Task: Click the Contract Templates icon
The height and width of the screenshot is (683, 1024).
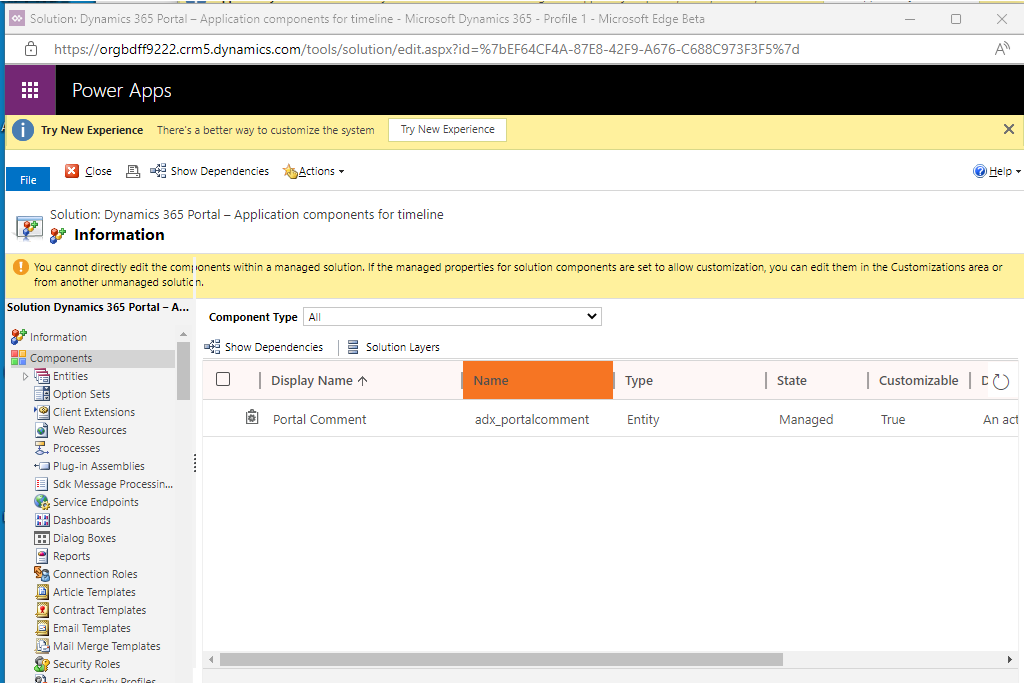Action: click(x=42, y=610)
